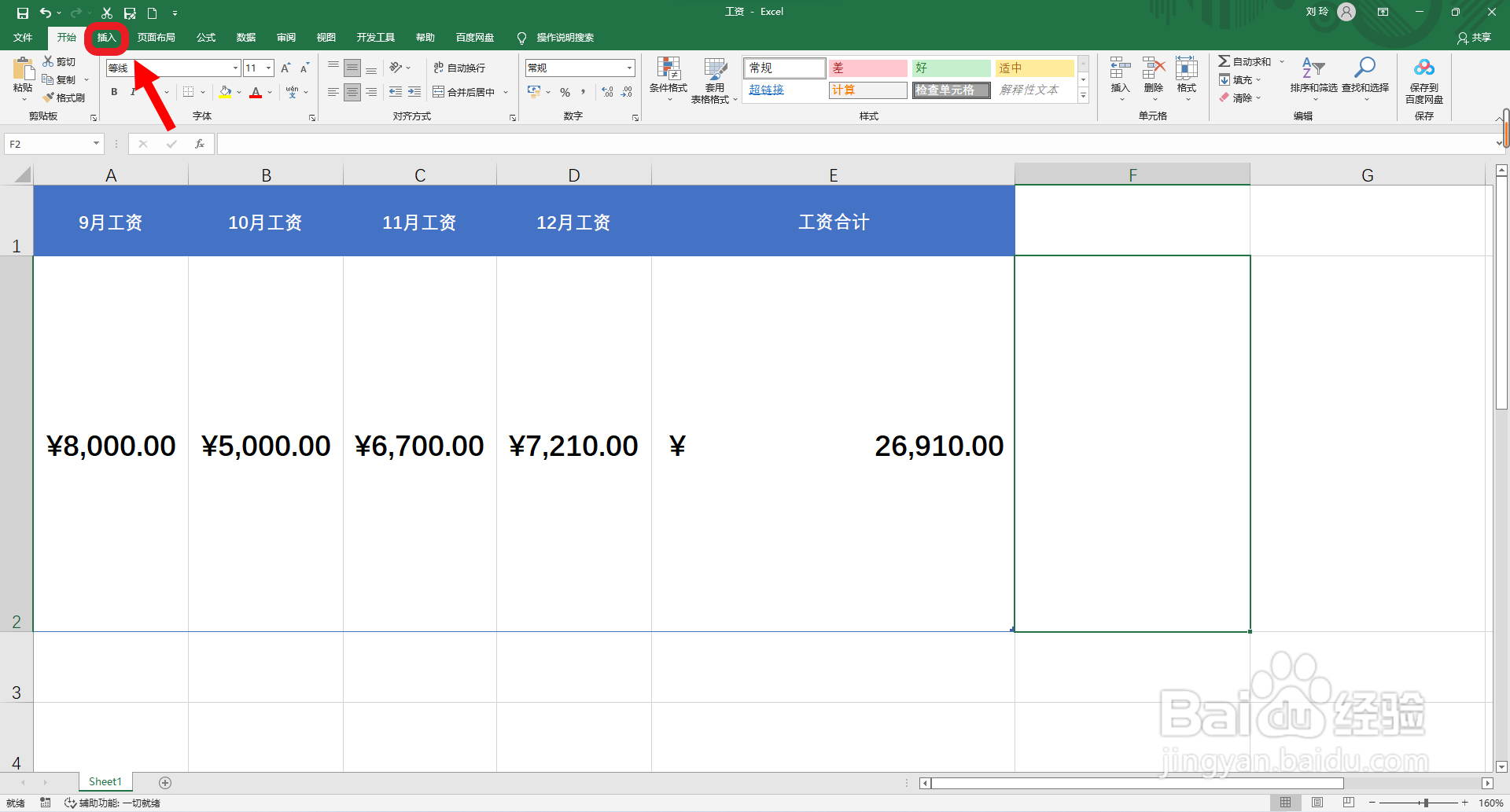The width and height of the screenshot is (1510, 812).
Task: Cut selection with 剪切
Action: click(x=60, y=61)
